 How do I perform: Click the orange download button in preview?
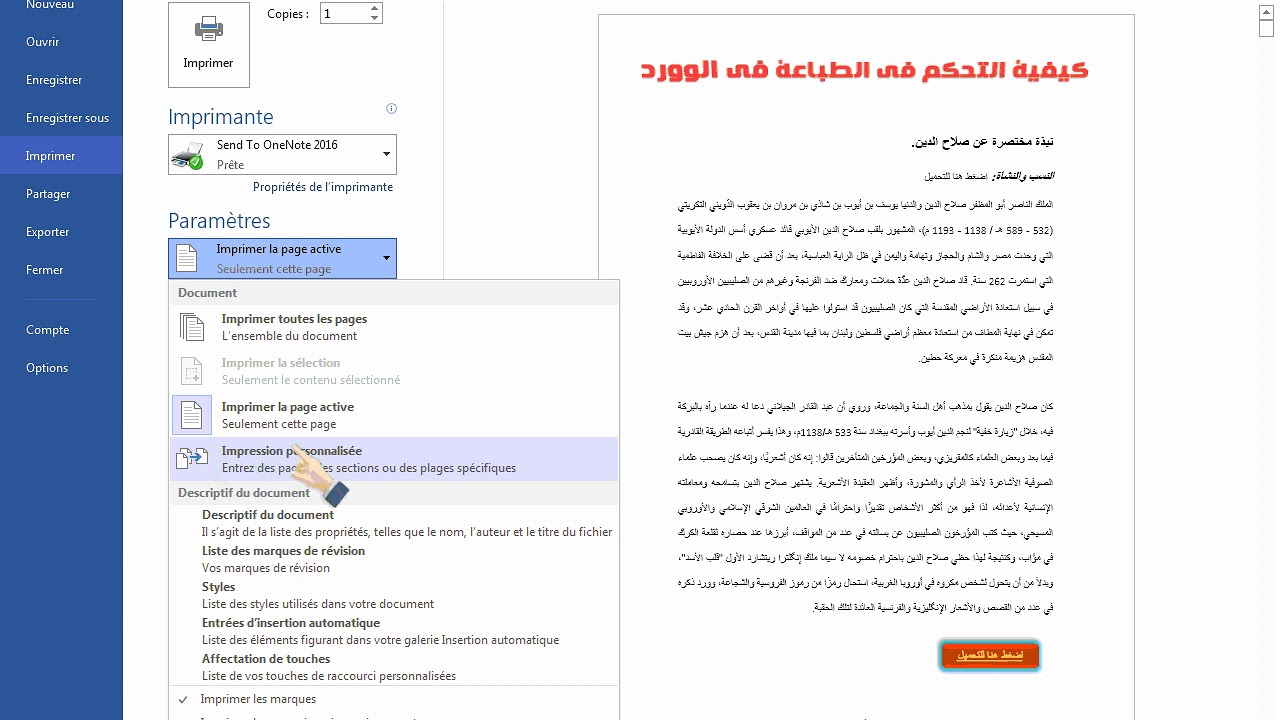tap(990, 655)
